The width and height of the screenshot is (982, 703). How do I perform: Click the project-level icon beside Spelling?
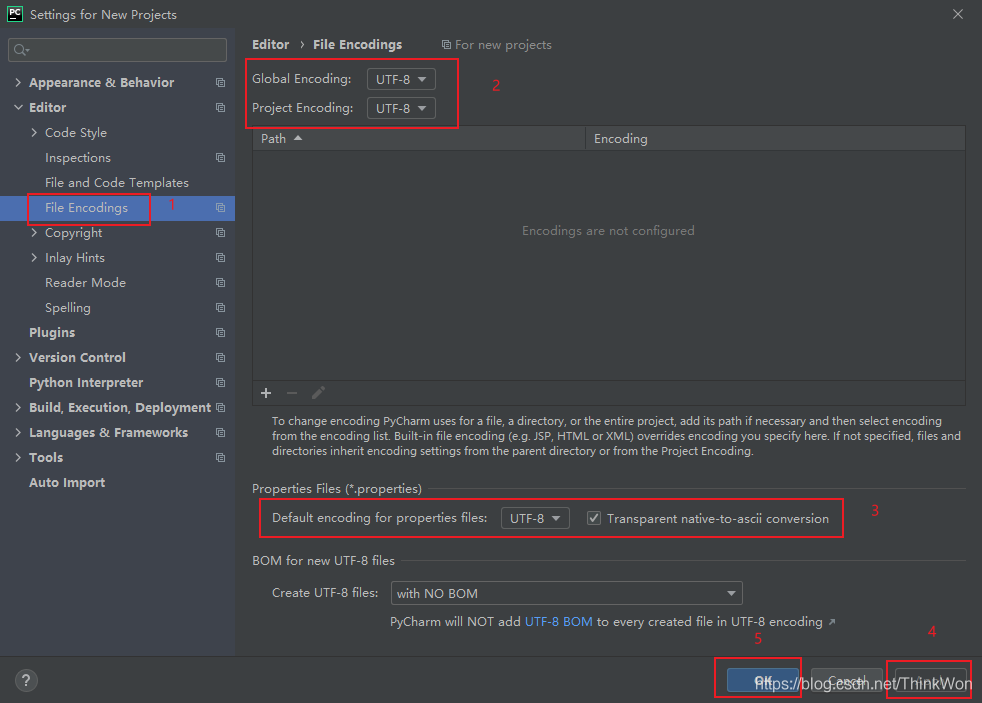click(220, 308)
